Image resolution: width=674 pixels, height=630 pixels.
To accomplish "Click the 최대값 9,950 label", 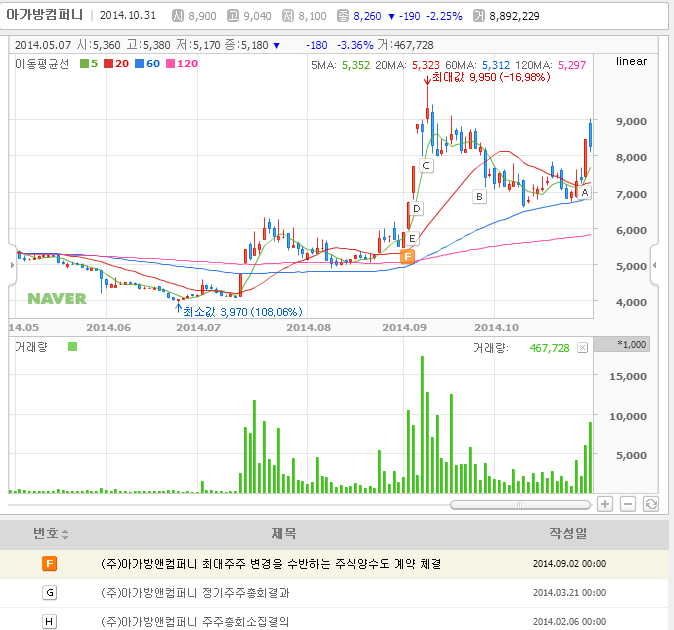I will [x=491, y=77].
